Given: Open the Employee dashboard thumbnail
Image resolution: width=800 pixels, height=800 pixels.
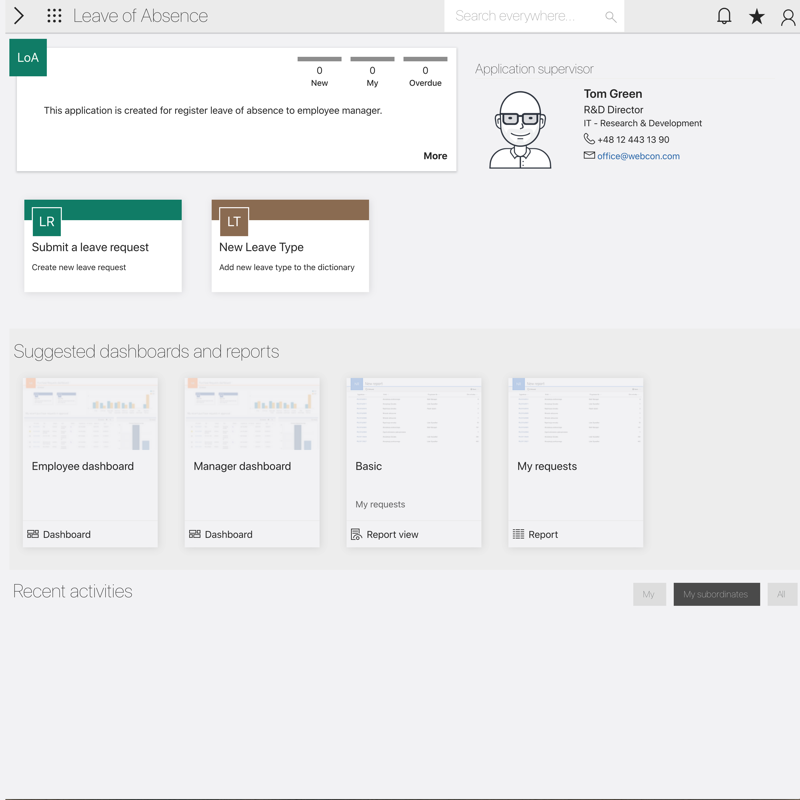Looking at the screenshot, I should pyautogui.click(x=90, y=415).
